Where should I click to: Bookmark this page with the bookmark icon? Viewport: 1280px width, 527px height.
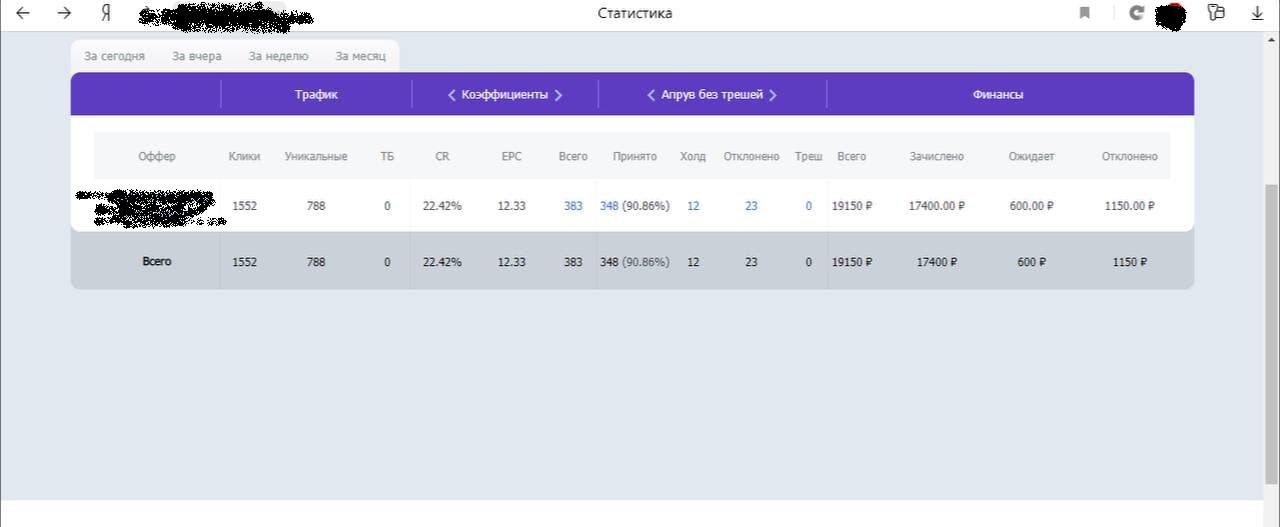(1085, 13)
